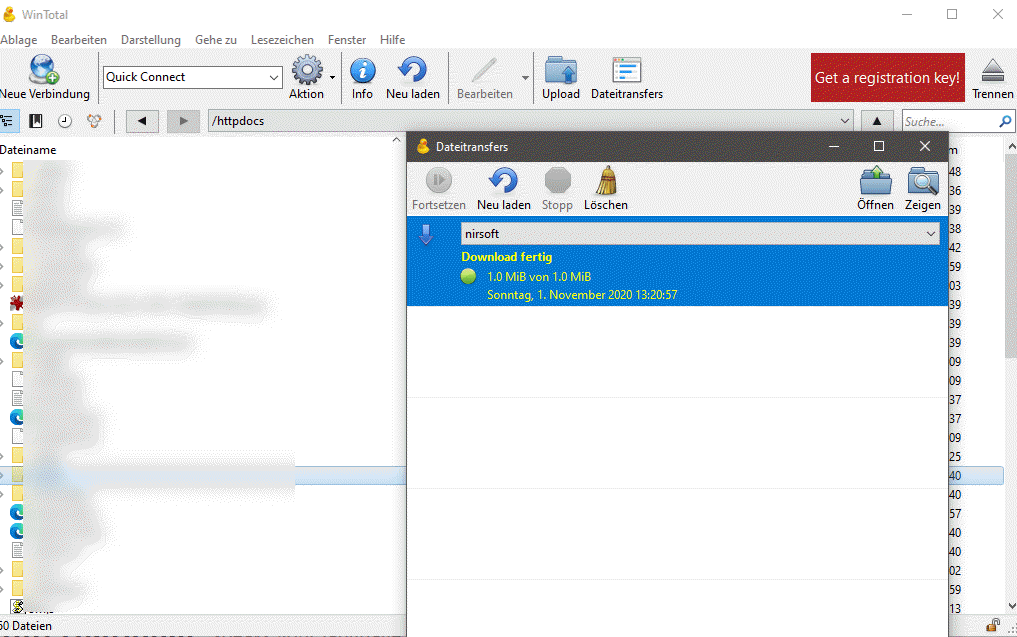This screenshot has height=637, width=1017.
Task: Minimize the Dateitransfers window
Action: click(x=834, y=147)
